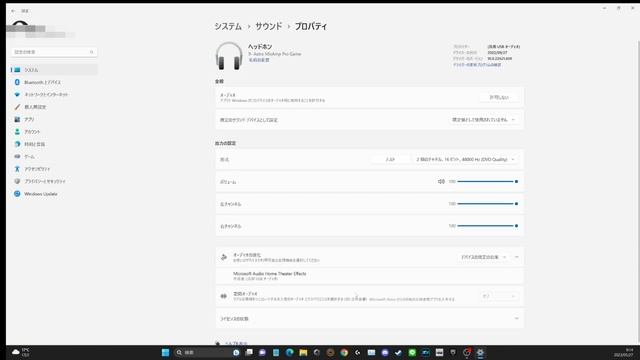
Task: Open LINE green icon in the taskbar
Action: point(412,353)
